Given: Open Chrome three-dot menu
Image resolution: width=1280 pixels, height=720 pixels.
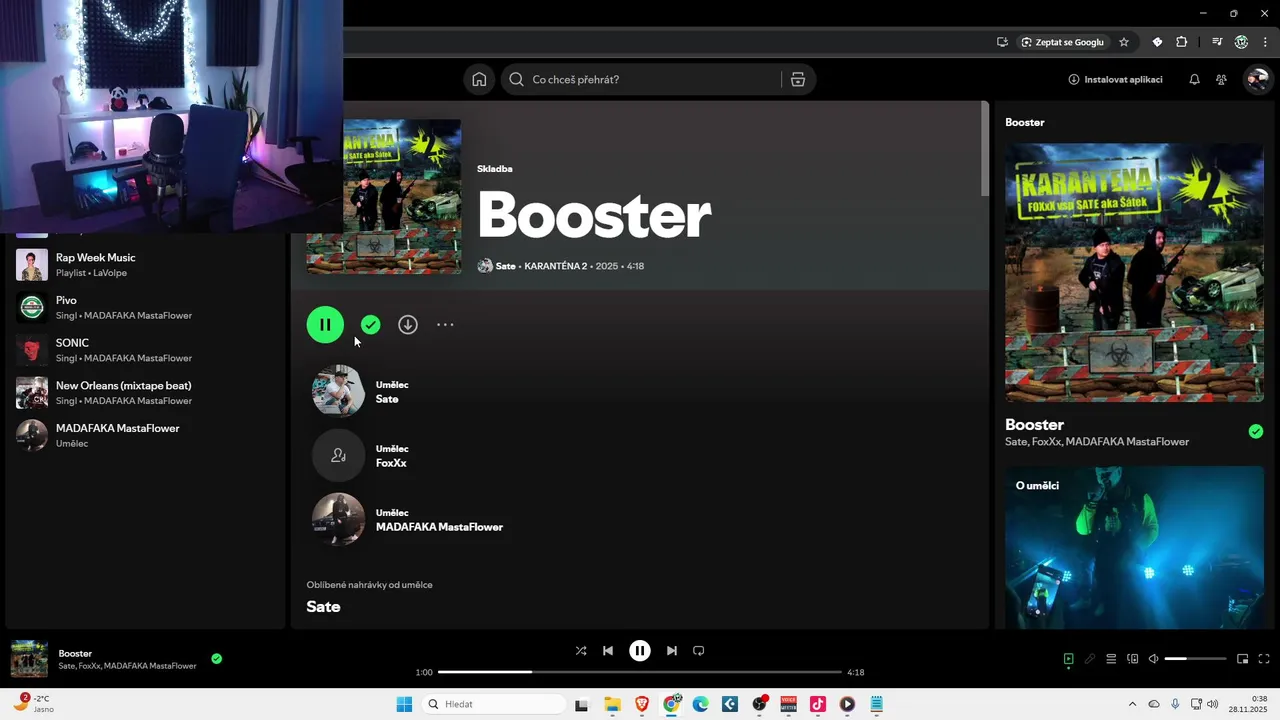Looking at the screenshot, I should pyautogui.click(x=1265, y=42).
